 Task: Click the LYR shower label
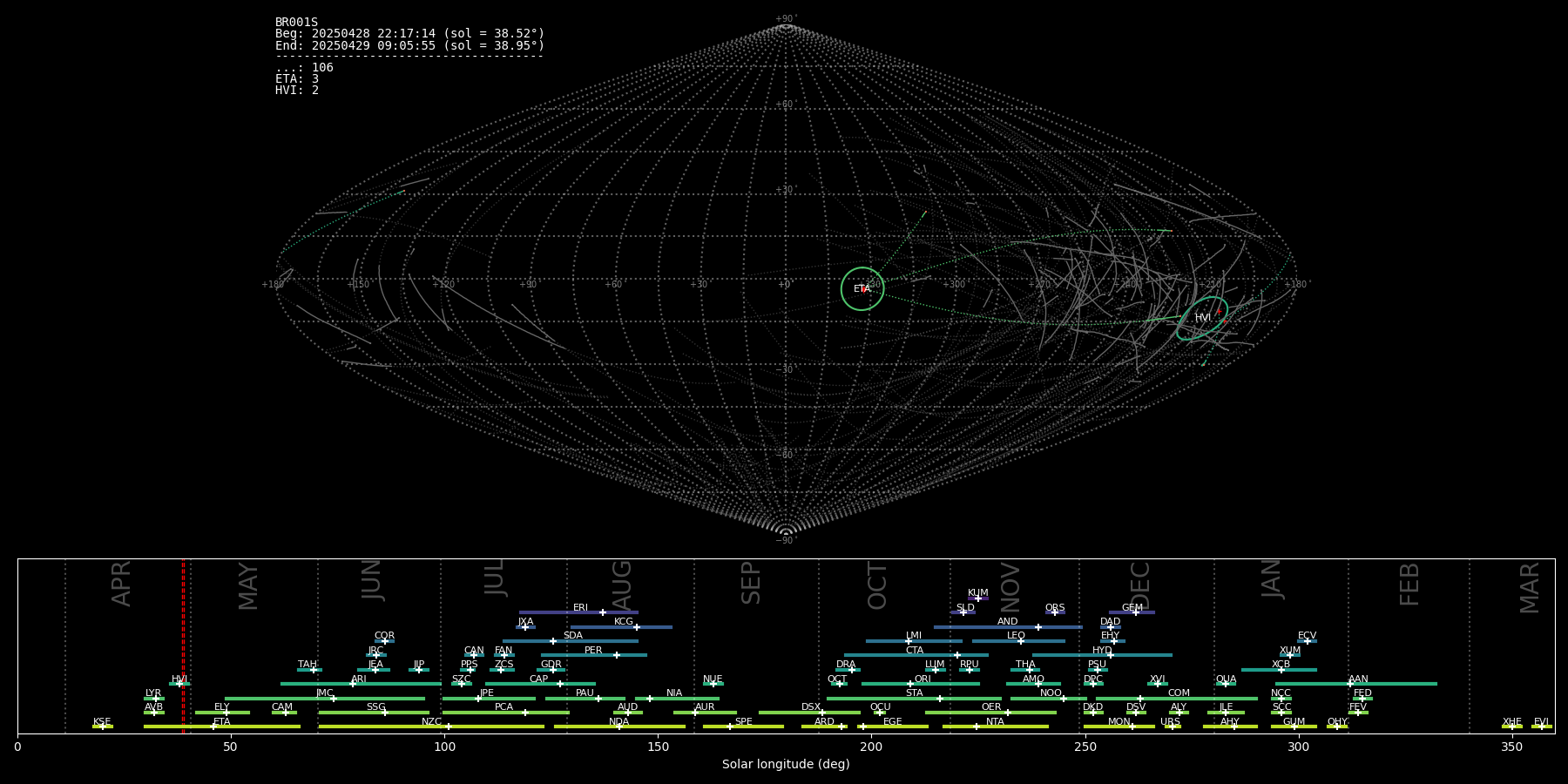click(x=153, y=693)
